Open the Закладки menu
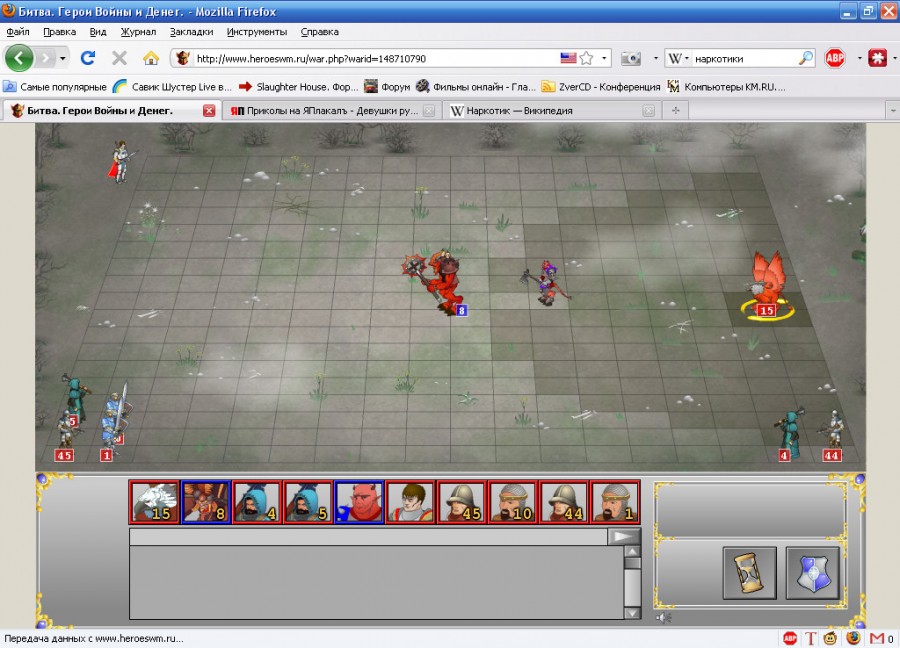The image size is (900, 648). (192, 32)
